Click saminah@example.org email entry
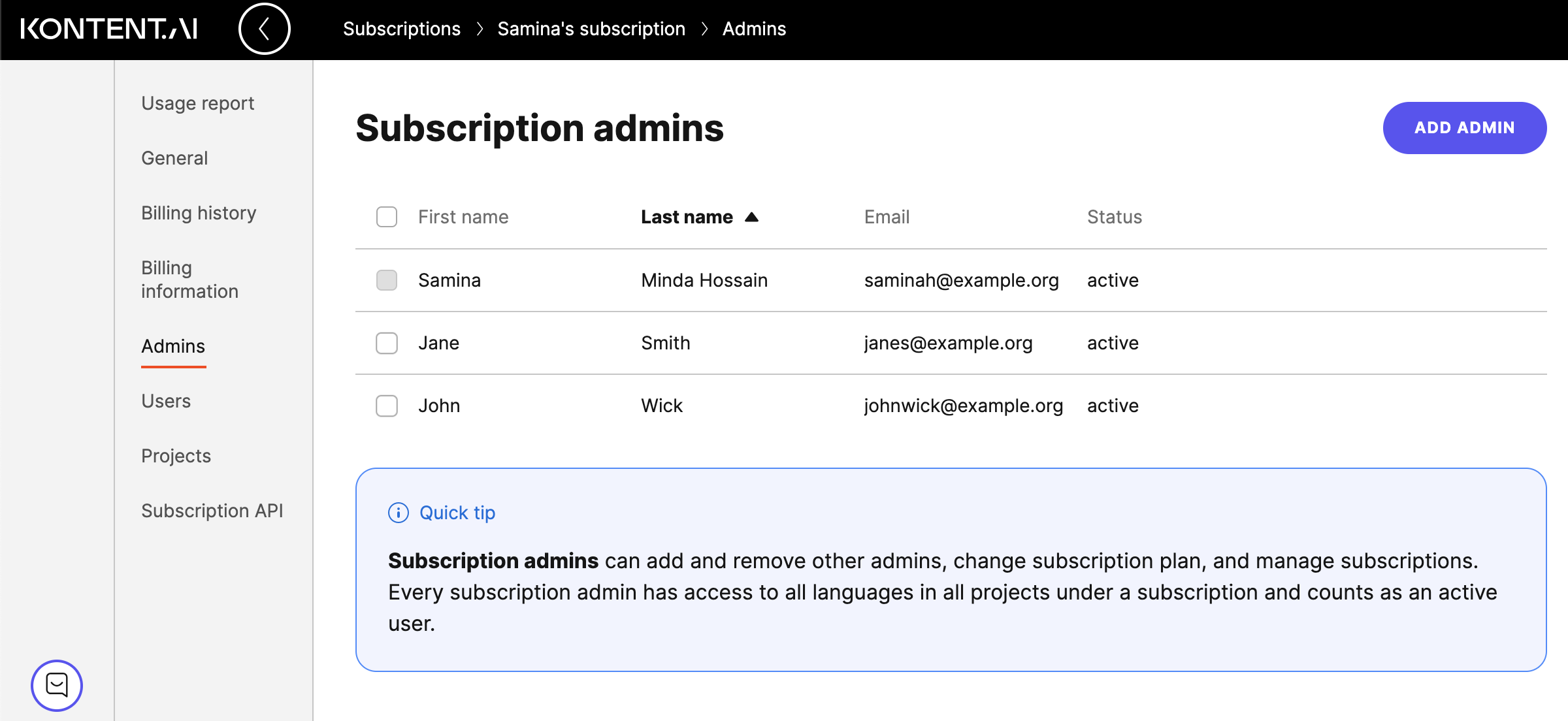Image resolution: width=1568 pixels, height=721 pixels. coord(961,280)
